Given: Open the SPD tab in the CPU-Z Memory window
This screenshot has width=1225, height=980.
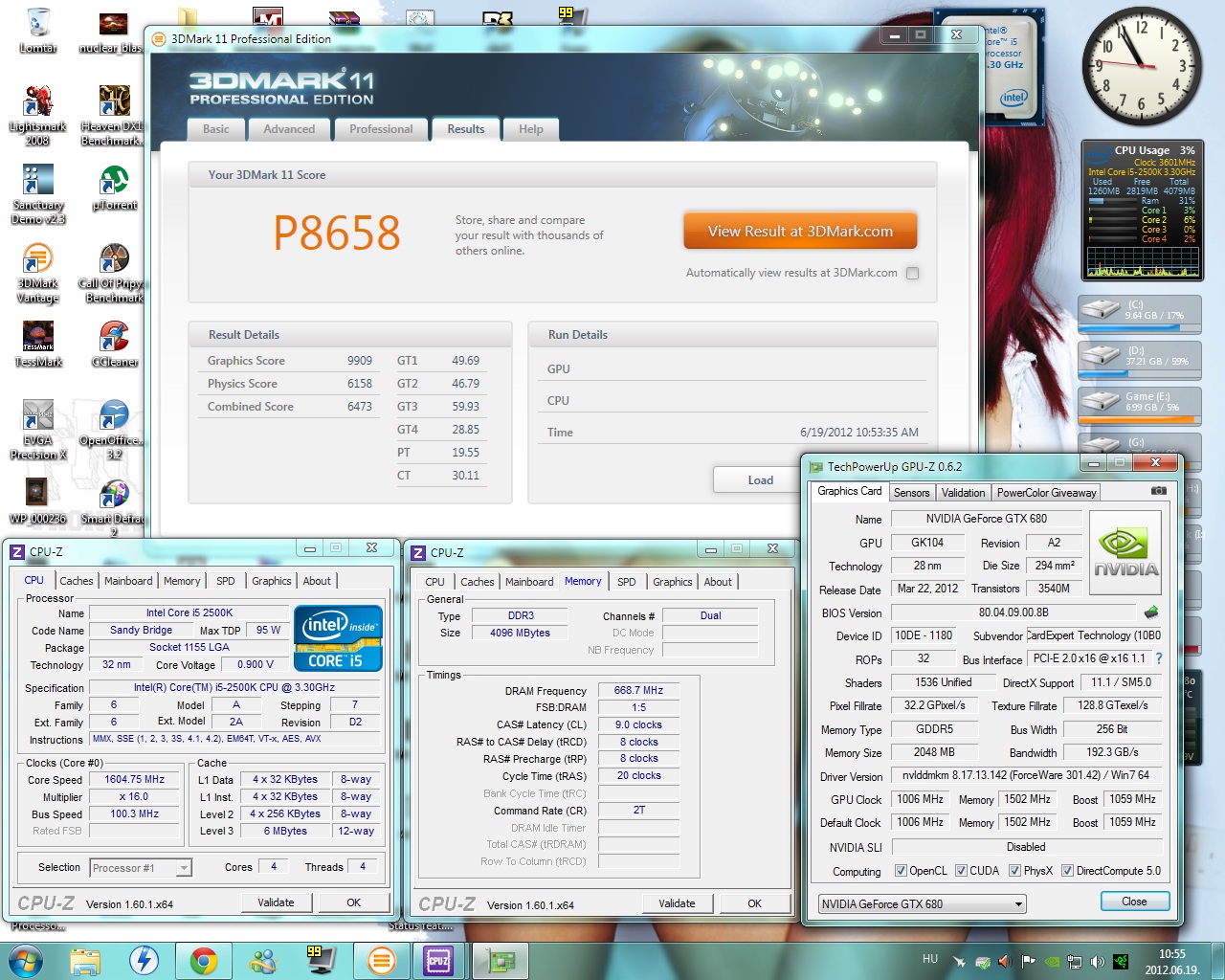Looking at the screenshot, I should tap(627, 582).
